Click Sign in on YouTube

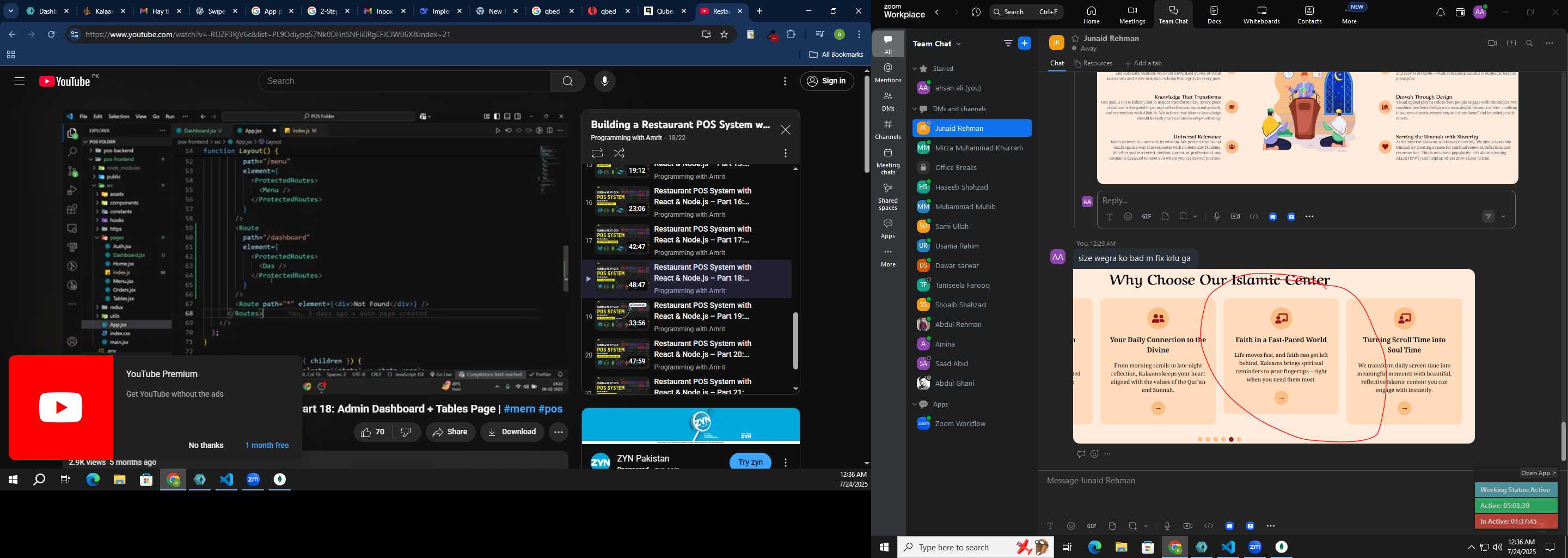click(x=826, y=81)
